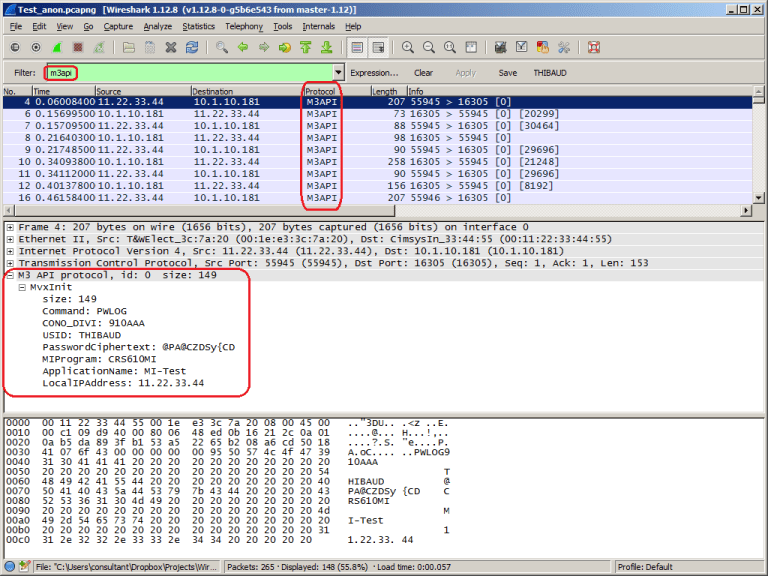Viewport: 768px width, 576px height.
Task: Reload the current capture file
Action: (x=191, y=47)
